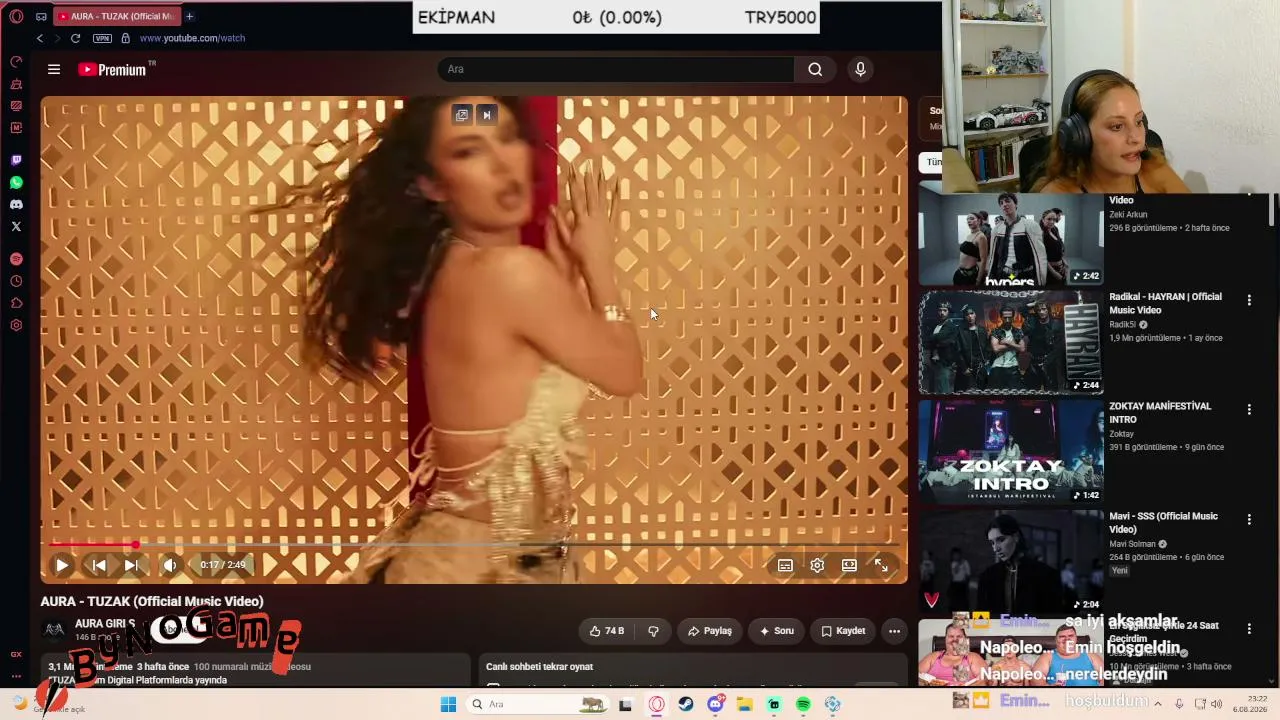This screenshot has width=1280, height=720.
Task: Open Mavi Solman channel name
Action: coord(1132,544)
